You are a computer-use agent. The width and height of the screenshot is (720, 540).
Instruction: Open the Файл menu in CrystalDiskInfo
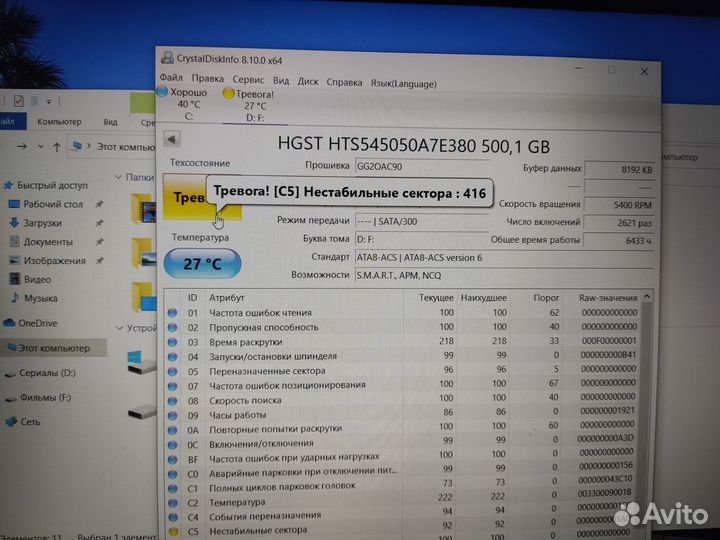pos(171,77)
